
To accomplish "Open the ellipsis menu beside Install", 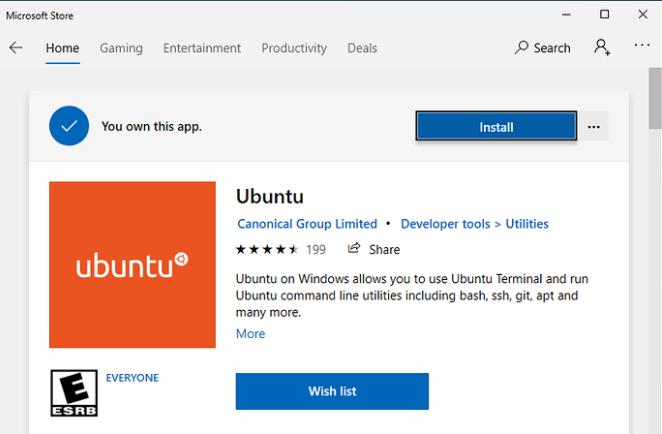I will (x=594, y=127).
